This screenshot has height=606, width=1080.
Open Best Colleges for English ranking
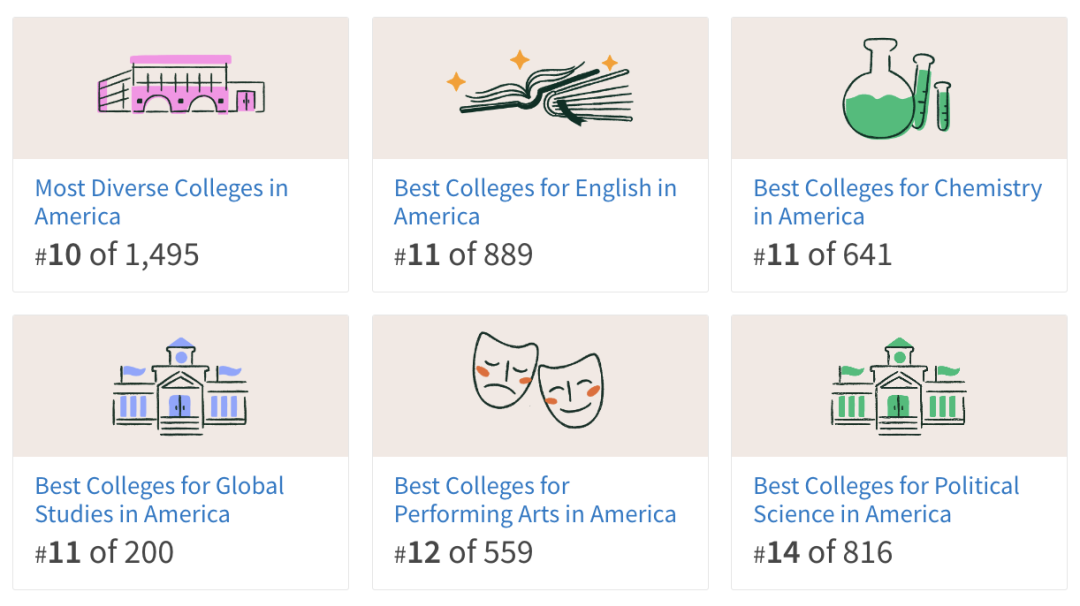click(535, 202)
